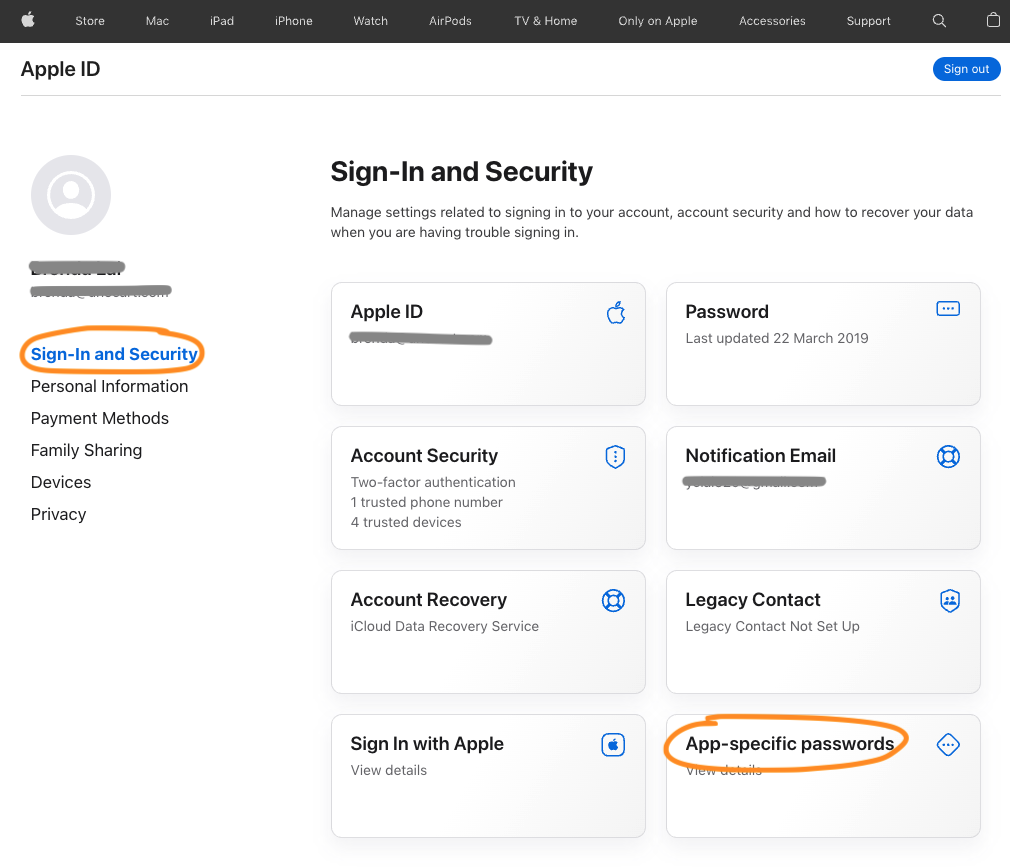Screen dimensions: 1010x867
Task: Select Sign-In and Security in the sidebar
Action: click(x=114, y=354)
